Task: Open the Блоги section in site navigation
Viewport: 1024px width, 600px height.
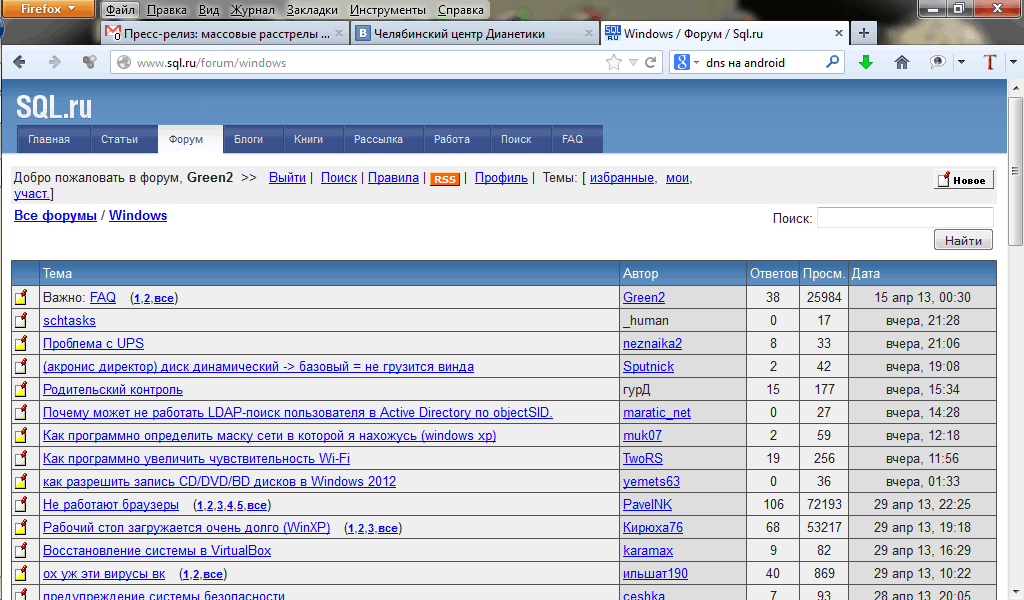Action: (248, 139)
